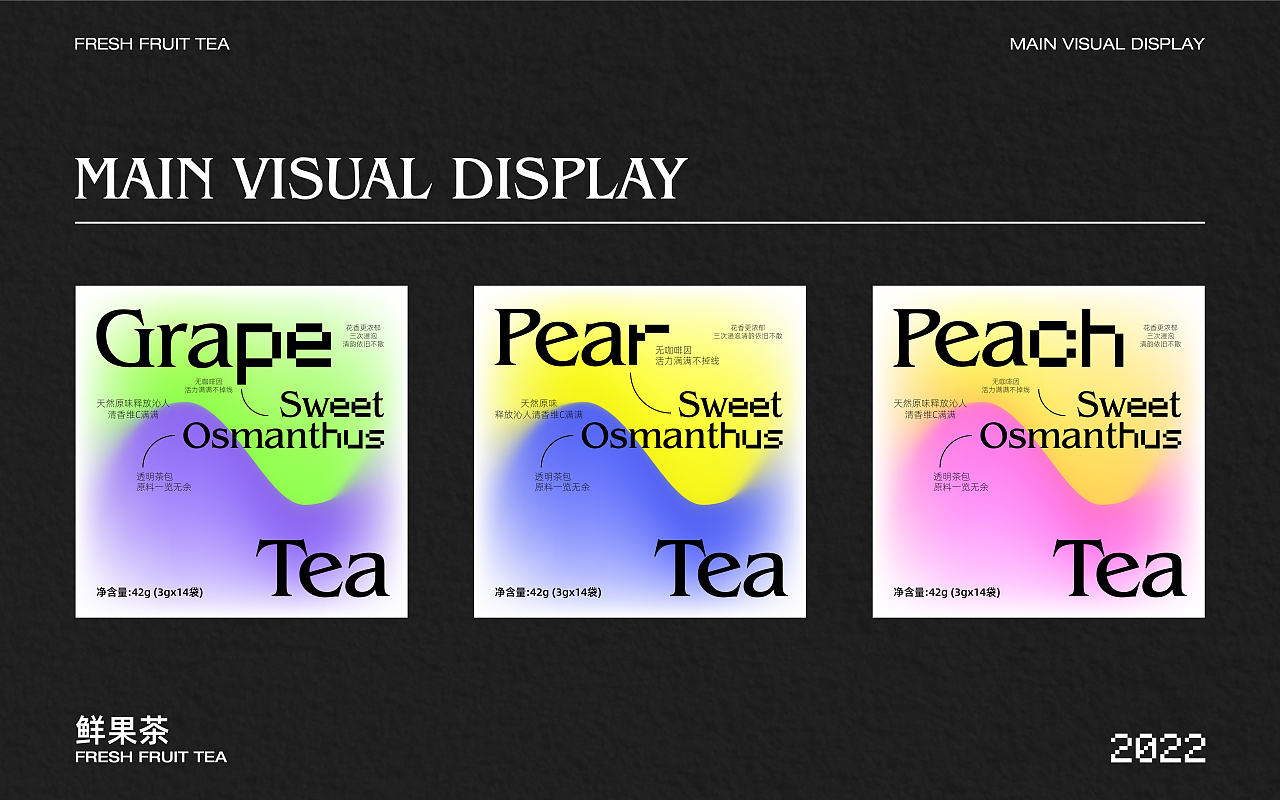Select the 'Peach' title word
The width and height of the screenshot is (1280, 800).
tap(1008, 338)
